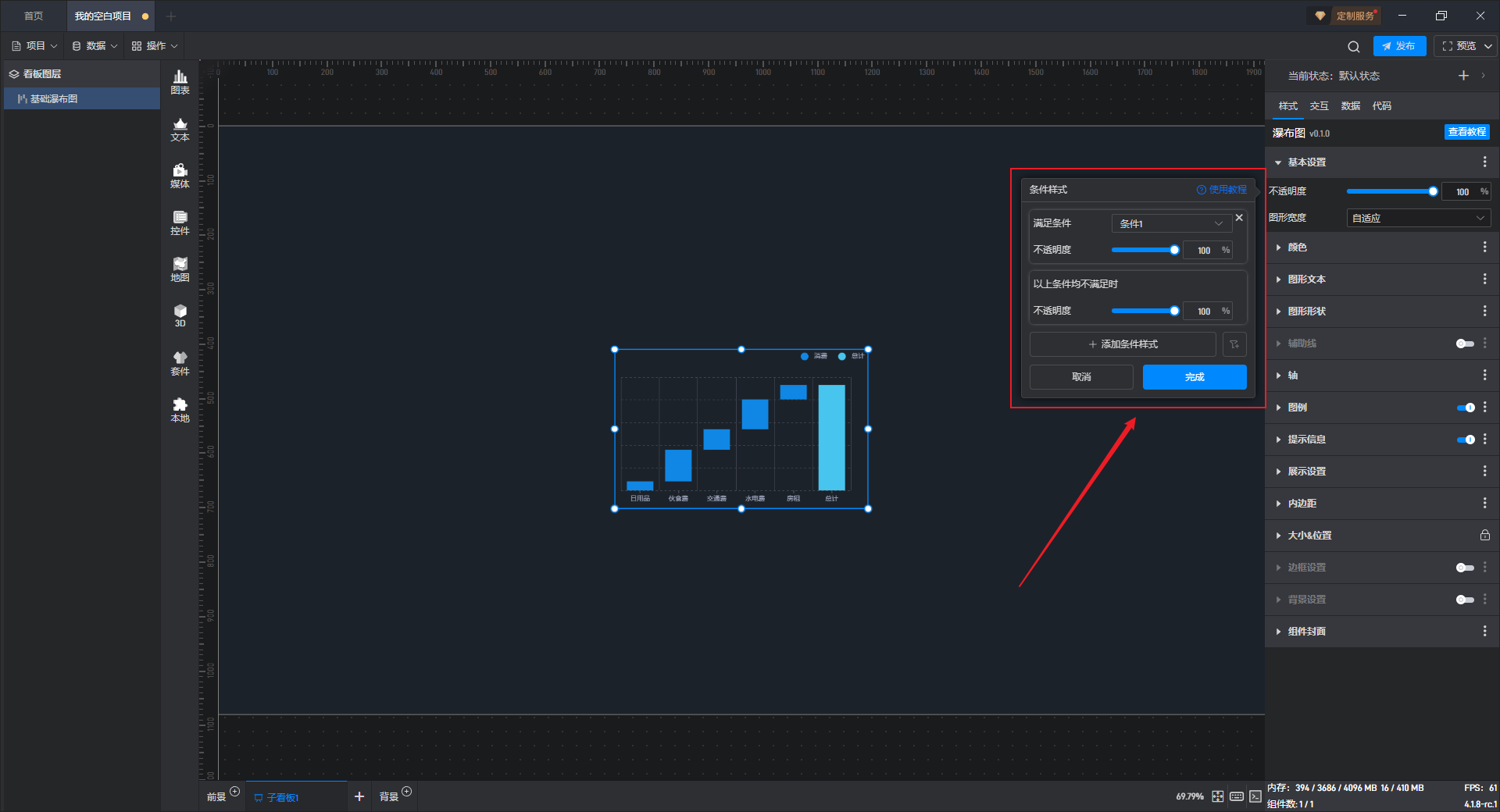The height and width of the screenshot is (812, 1500).
Task: Open the 地图 map components panel
Action: [180, 269]
